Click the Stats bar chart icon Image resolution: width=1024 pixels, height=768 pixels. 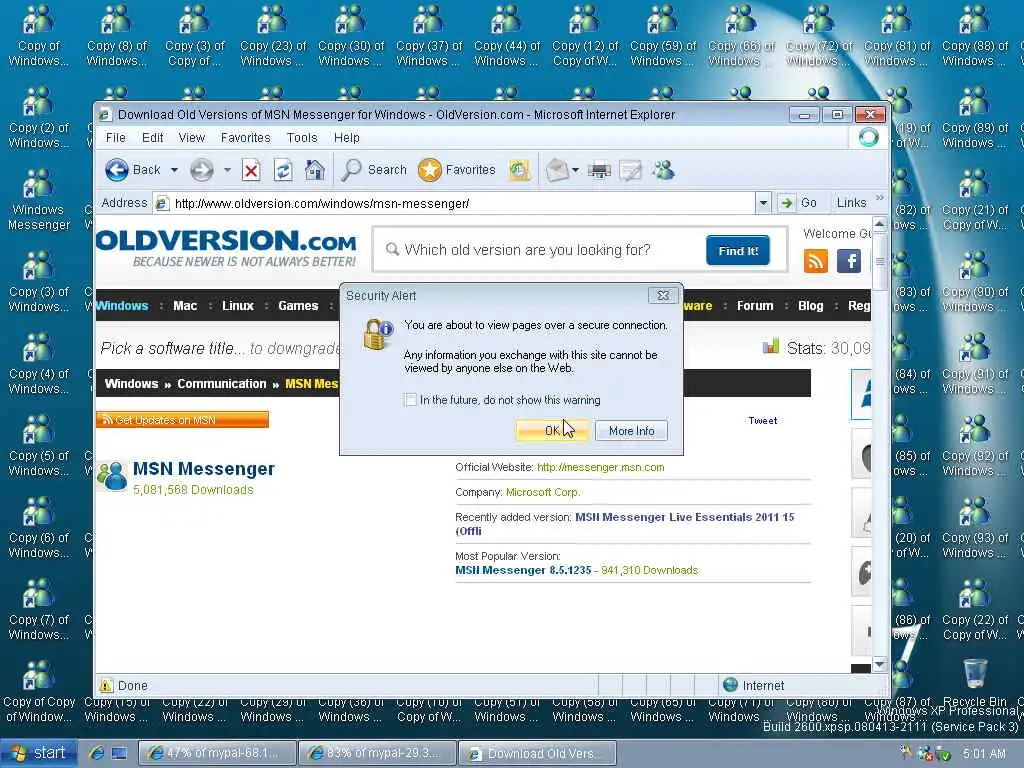(771, 346)
